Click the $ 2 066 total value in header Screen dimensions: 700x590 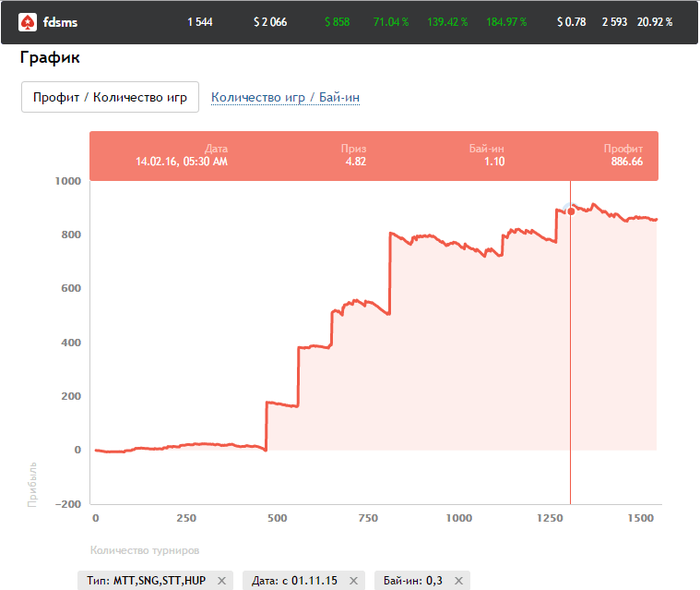[x=270, y=22]
